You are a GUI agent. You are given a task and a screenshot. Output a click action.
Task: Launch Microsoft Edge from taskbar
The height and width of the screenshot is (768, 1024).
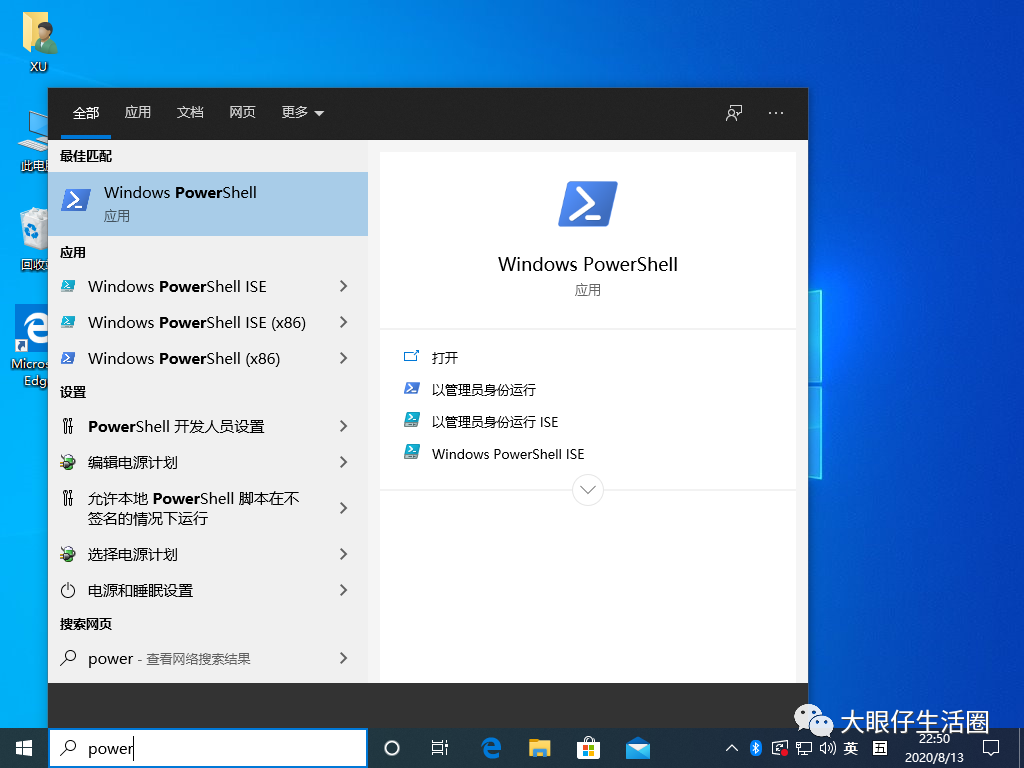coord(491,748)
